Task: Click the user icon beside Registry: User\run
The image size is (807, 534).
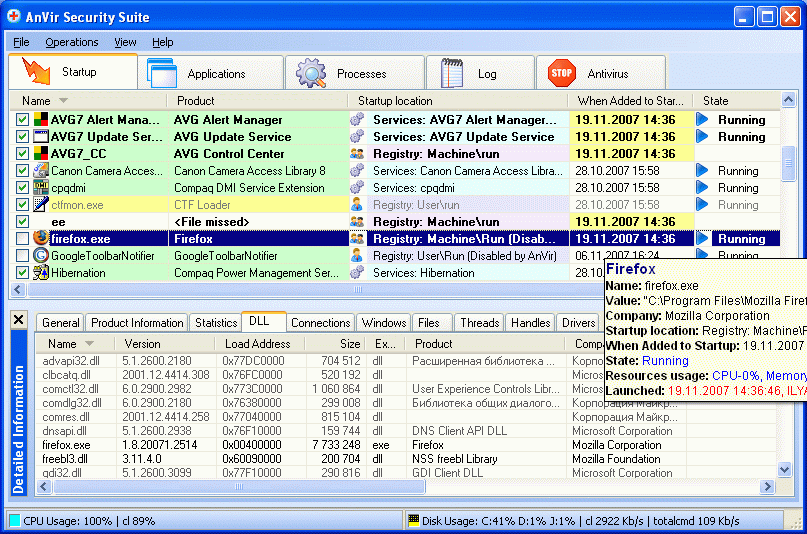Action: coord(357,205)
